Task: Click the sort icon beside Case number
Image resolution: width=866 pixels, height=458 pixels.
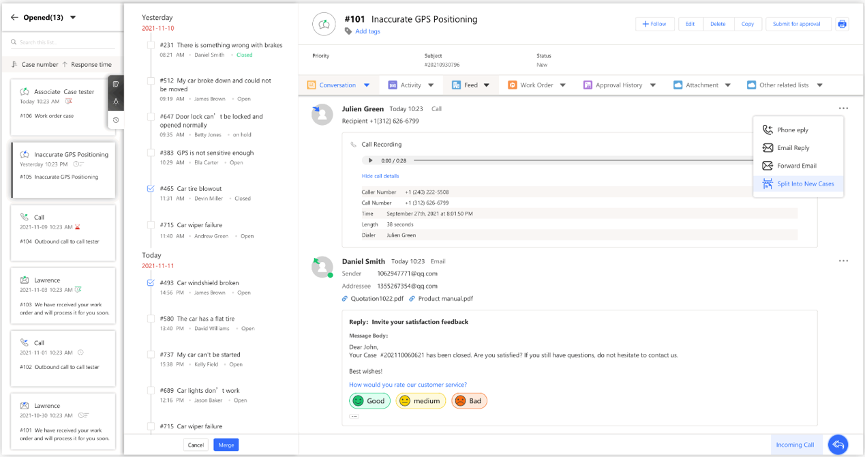Action: (13, 64)
